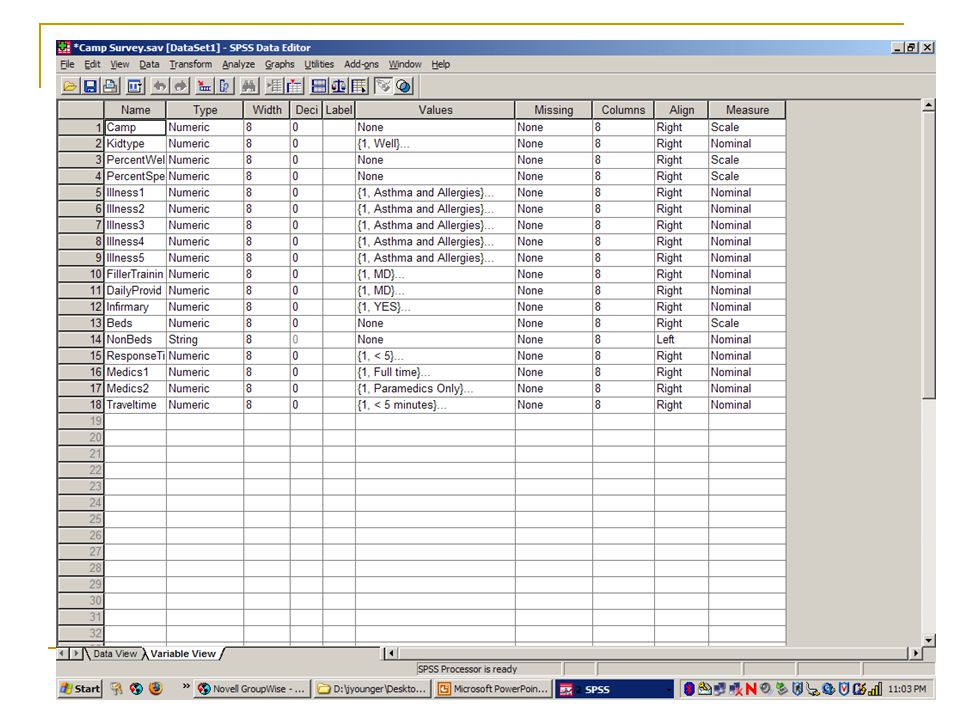Click the Name column header
This screenshot has width=960, height=720.
[135, 110]
